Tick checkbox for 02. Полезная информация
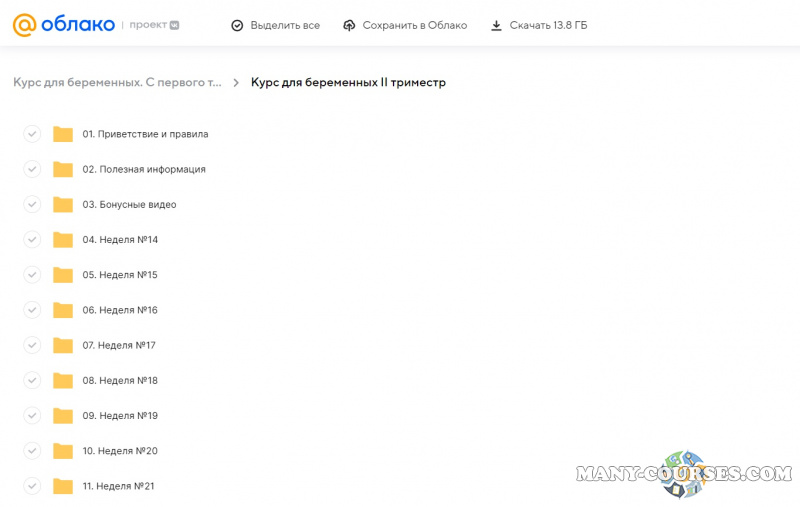800x507 pixels. point(32,169)
